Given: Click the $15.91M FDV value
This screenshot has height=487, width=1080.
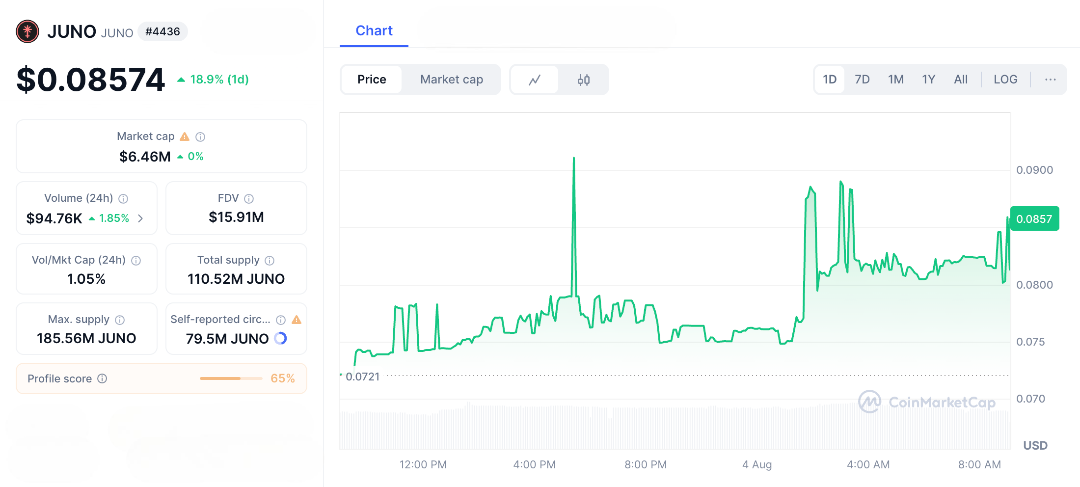Looking at the screenshot, I should [236, 218].
